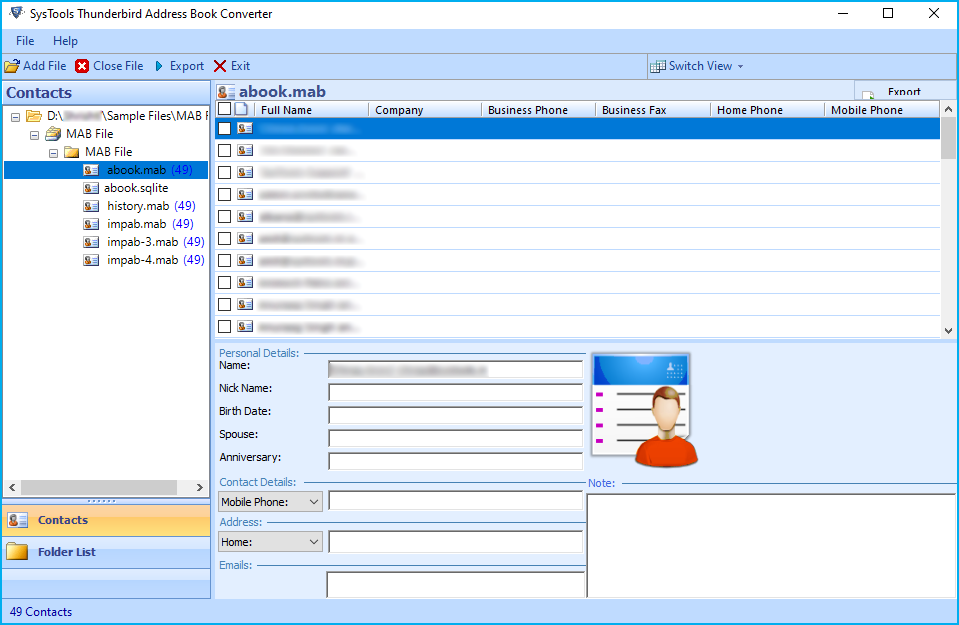Check the third contact row checkbox
Image resolution: width=959 pixels, height=625 pixels.
224,172
